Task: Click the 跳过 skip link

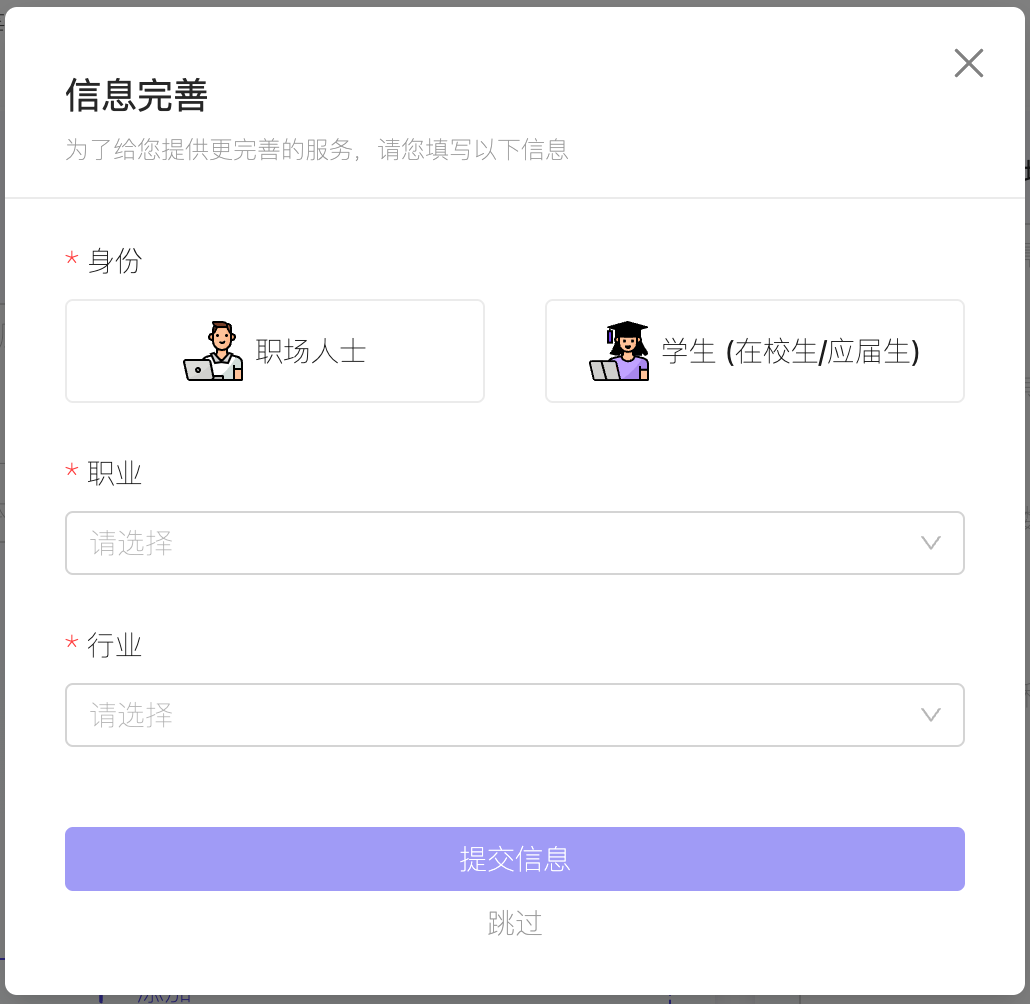Action: [515, 924]
